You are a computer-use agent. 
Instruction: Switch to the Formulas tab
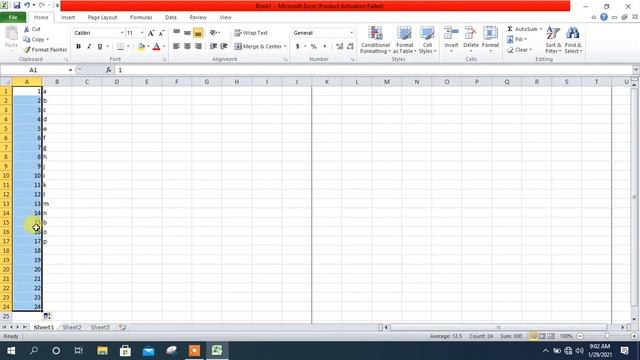(x=141, y=18)
